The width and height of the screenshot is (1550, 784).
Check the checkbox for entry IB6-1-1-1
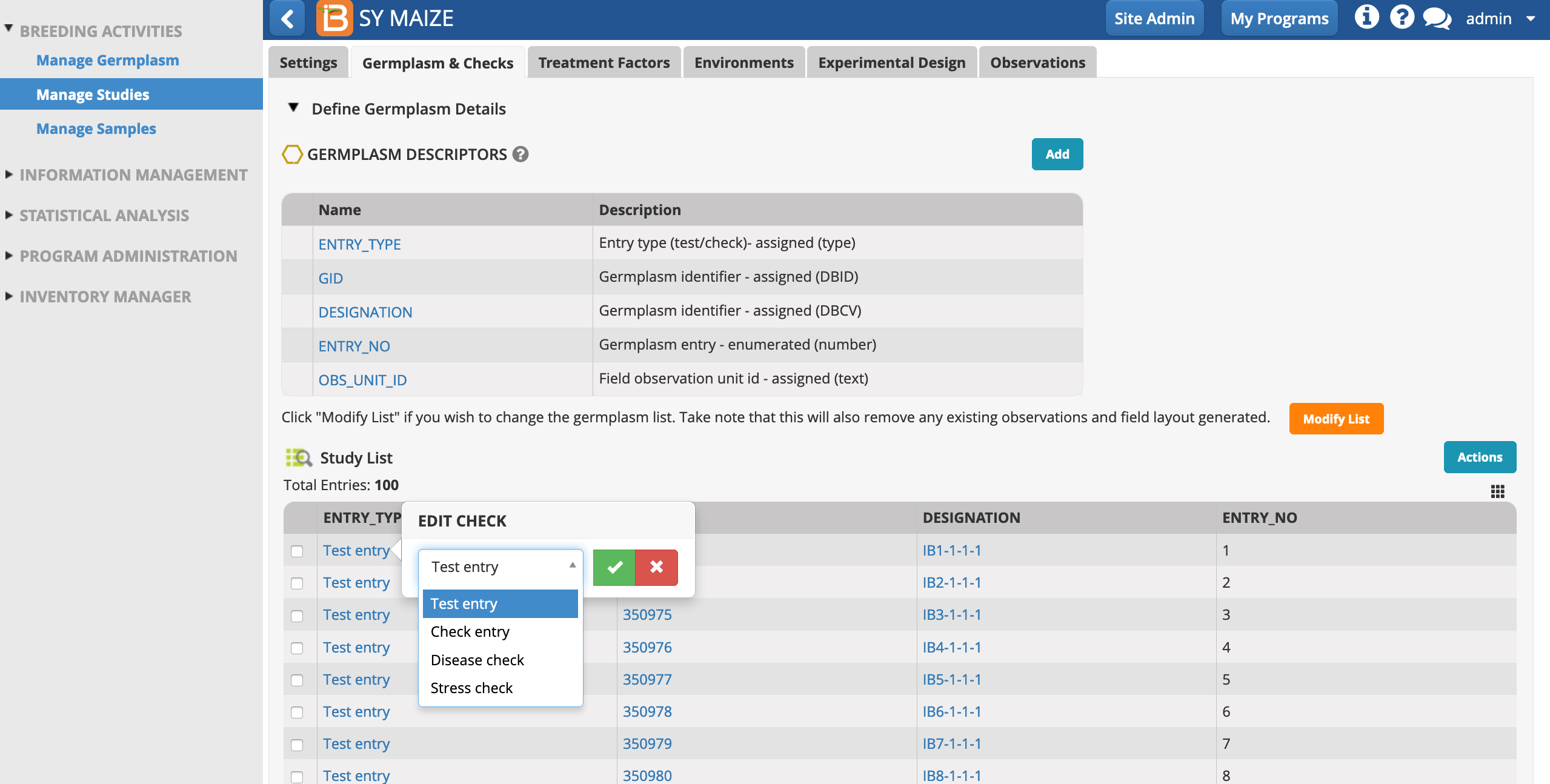pyautogui.click(x=297, y=712)
